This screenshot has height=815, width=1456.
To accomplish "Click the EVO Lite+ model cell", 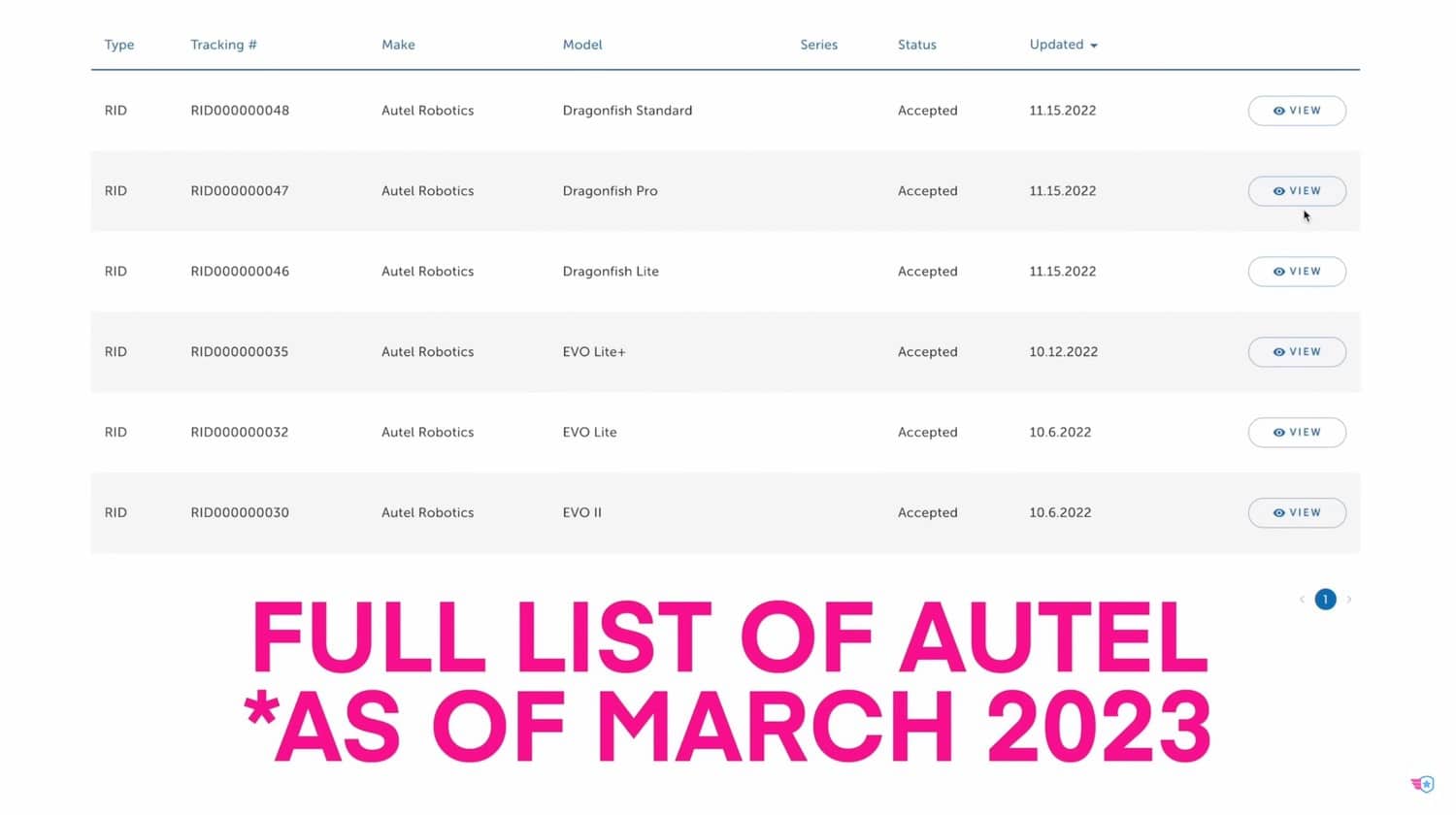I will (x=594, y=352).
